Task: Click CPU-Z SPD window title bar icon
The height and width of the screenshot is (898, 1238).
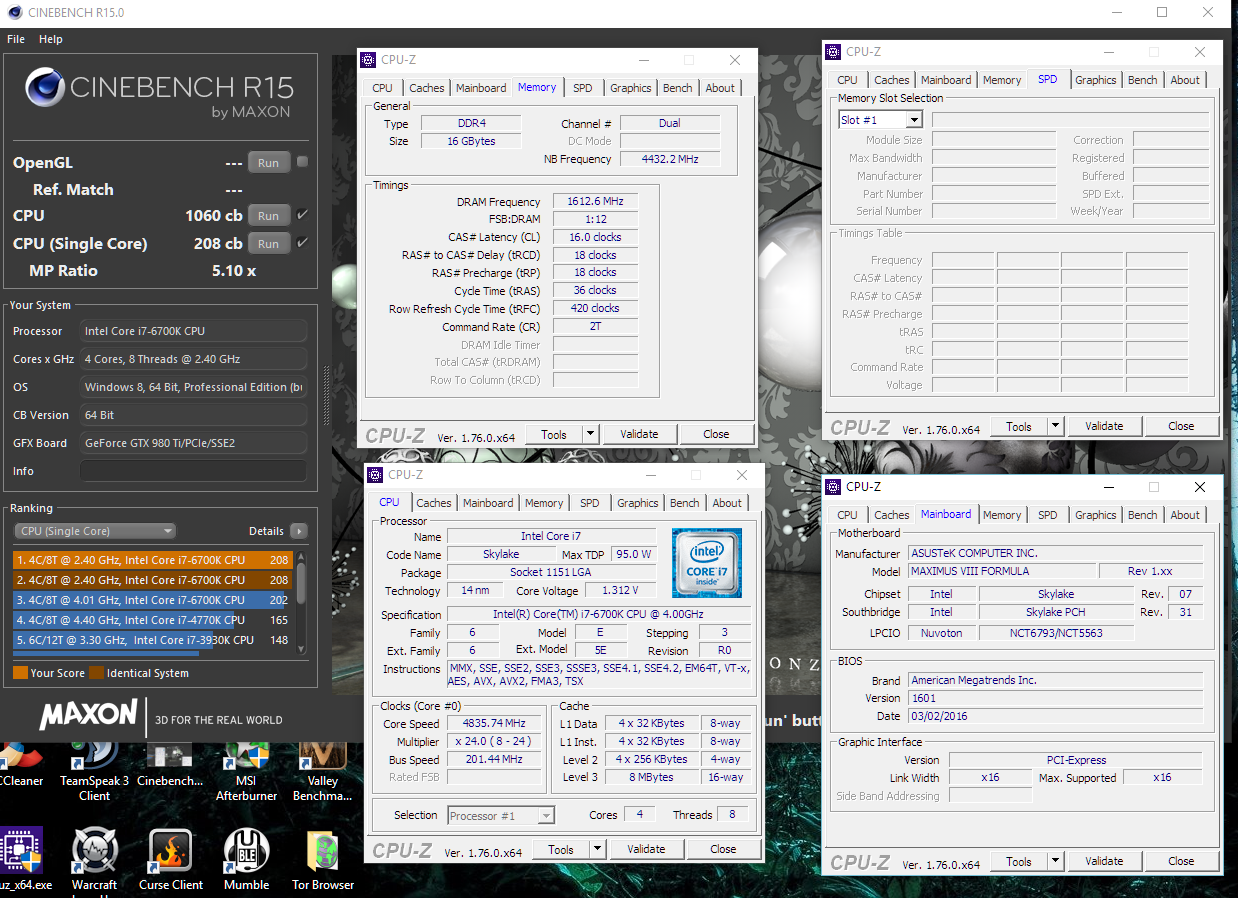Action: 834,52
